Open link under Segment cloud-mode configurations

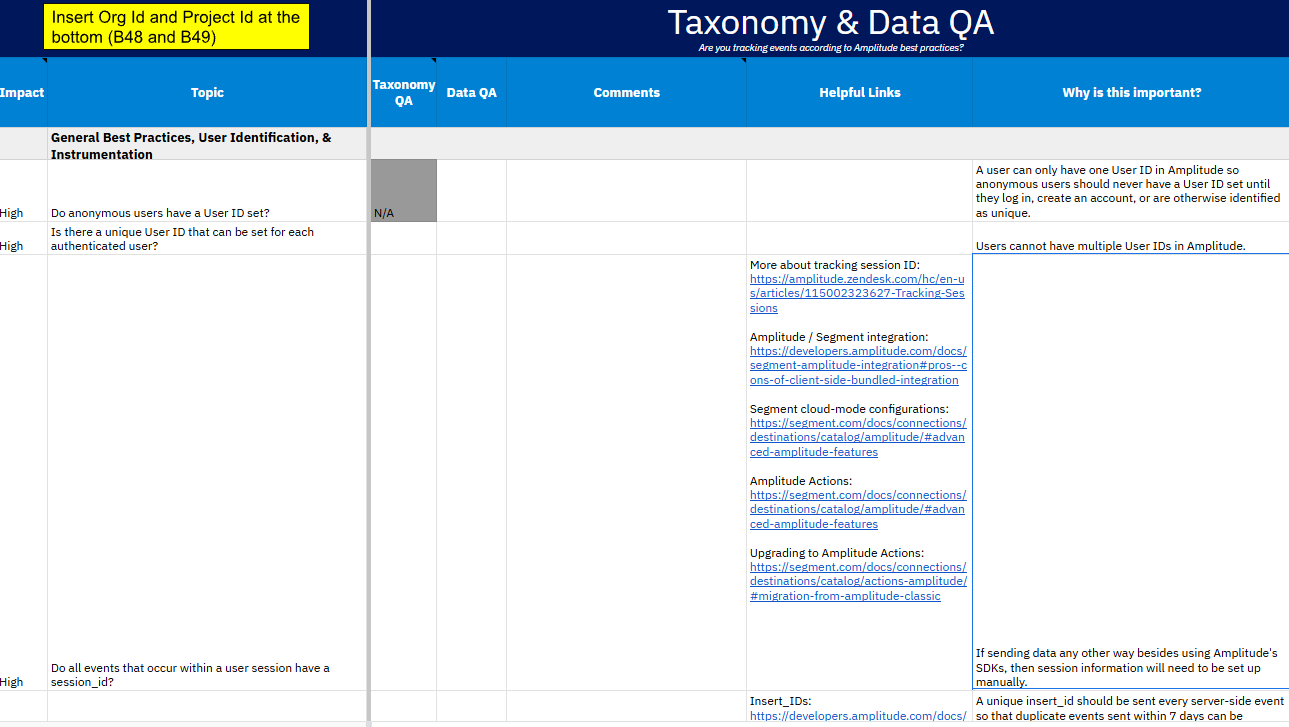tap(858, 438)
